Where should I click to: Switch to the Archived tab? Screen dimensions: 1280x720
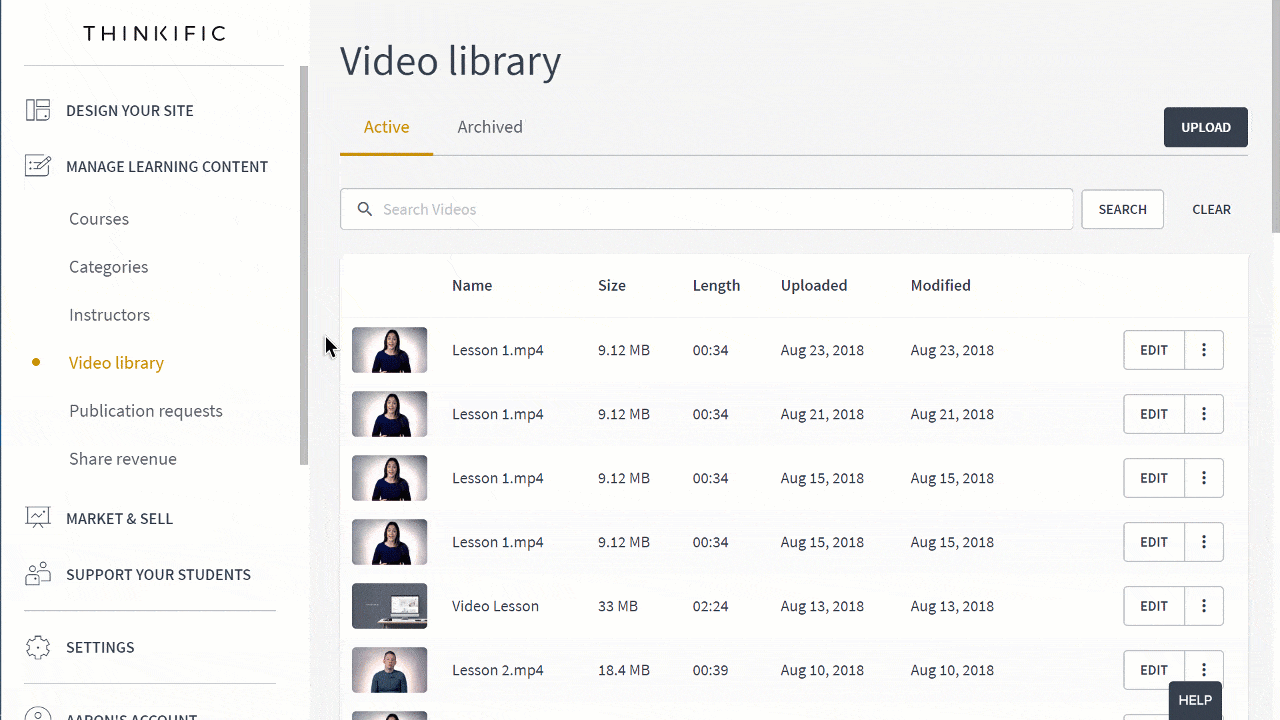coord(490,127)
